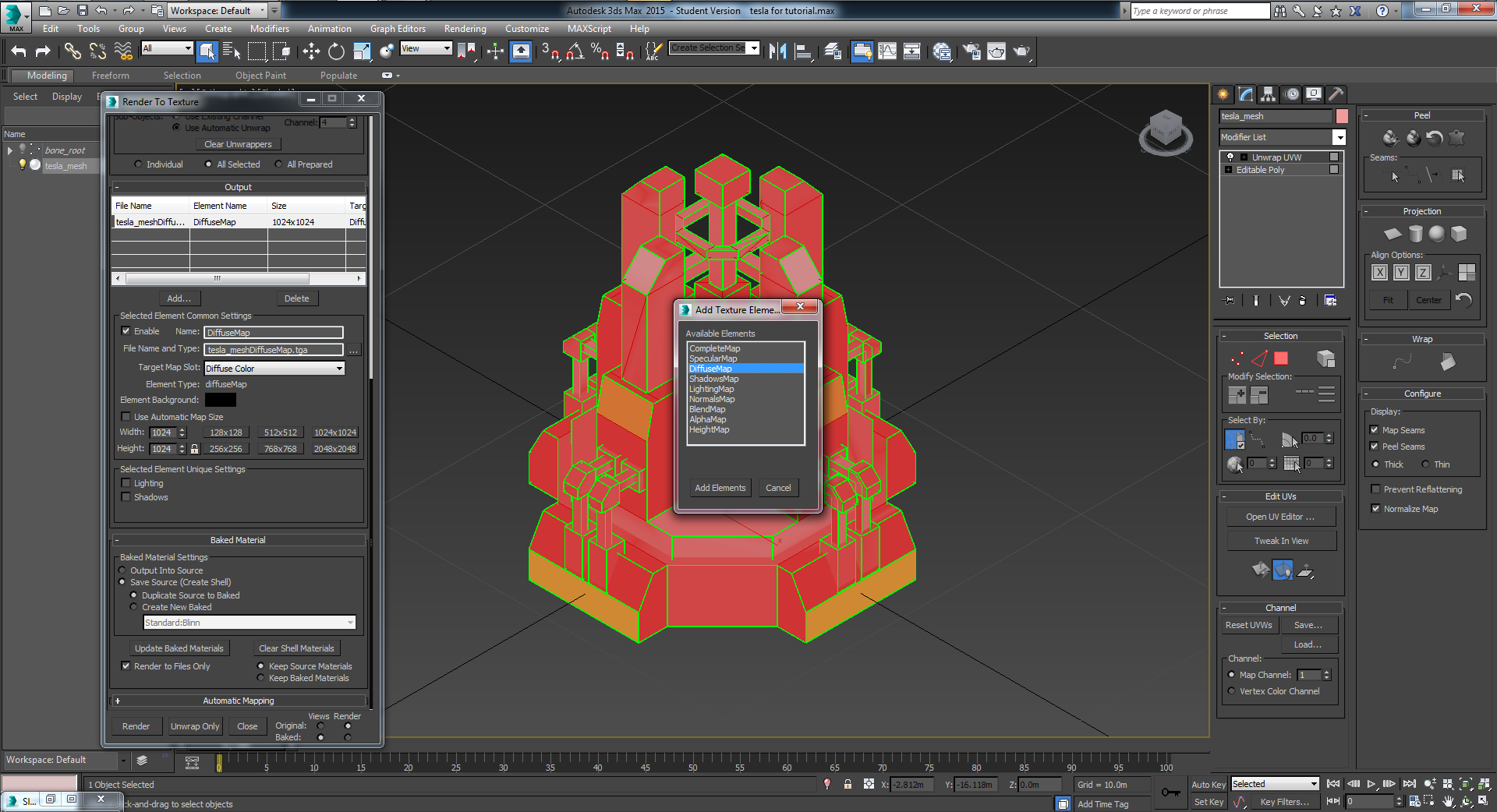Click the planar projection map icon

click(1393, 234)
